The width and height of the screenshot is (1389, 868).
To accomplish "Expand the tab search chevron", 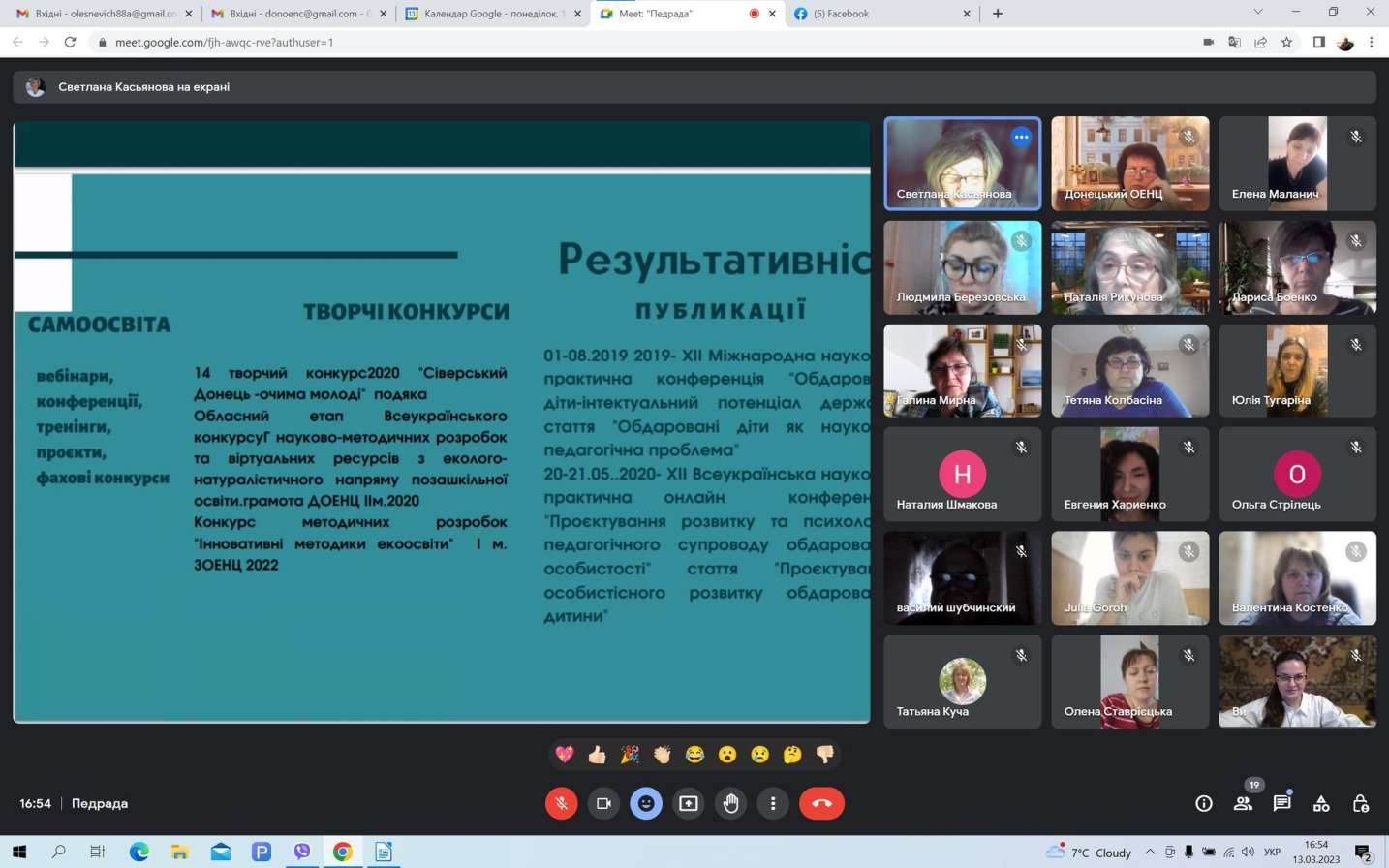I will click(x=1258, y=12).
